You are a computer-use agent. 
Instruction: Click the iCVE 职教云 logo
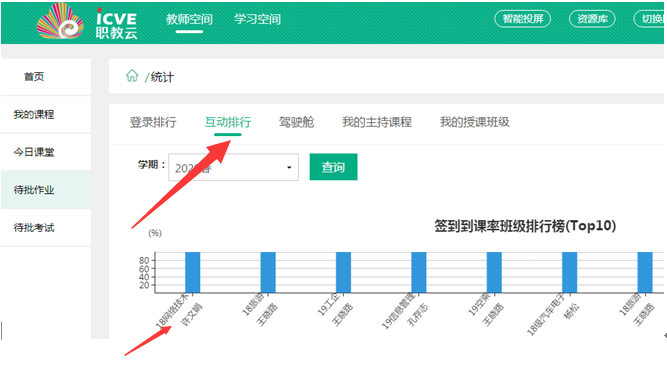pos(87,21)
